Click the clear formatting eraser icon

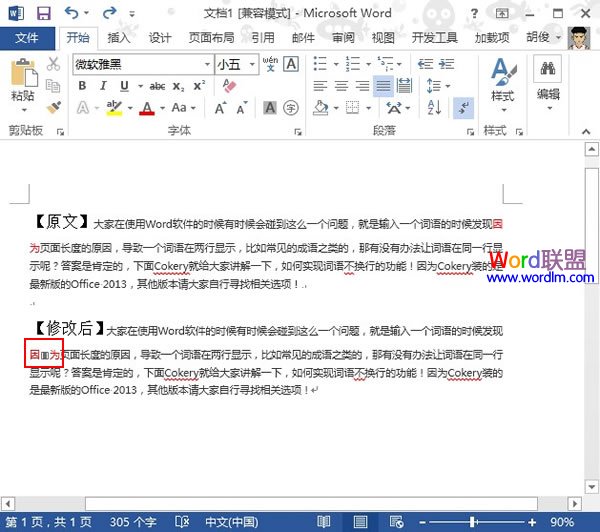click(229, 86)
